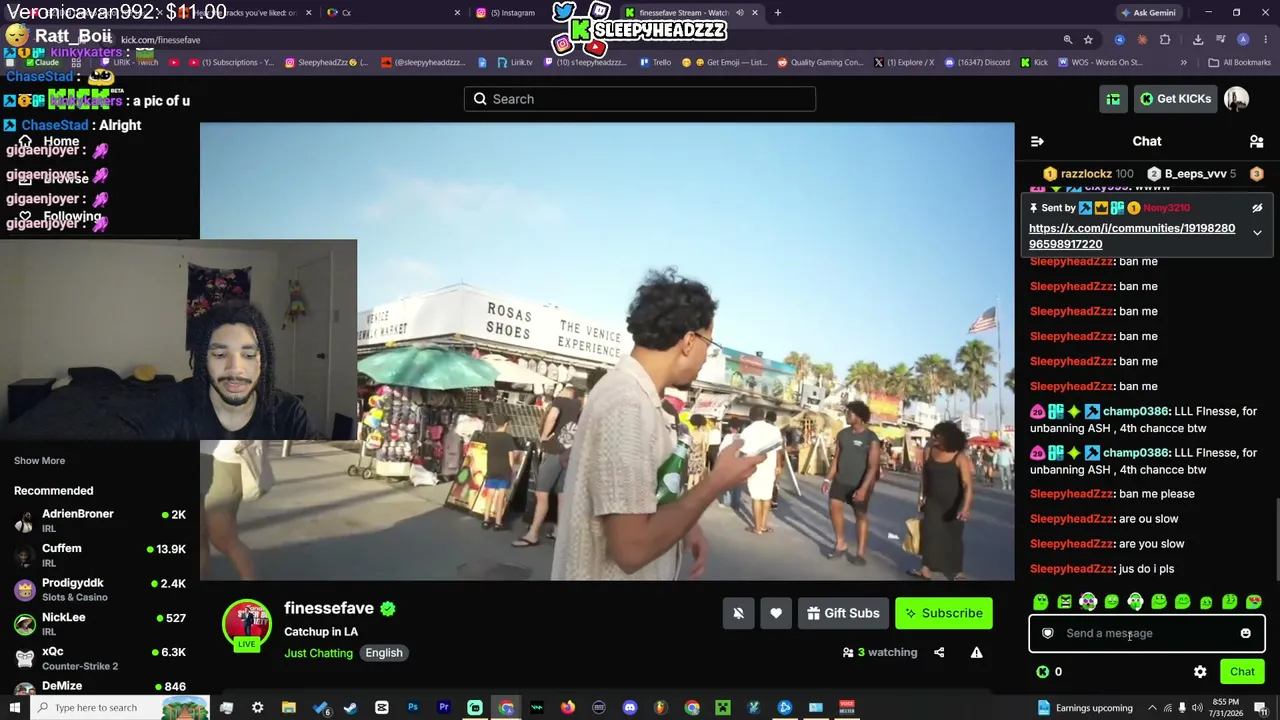Open the Kick profile avatar menu
This screenshot has height=720, width=1280.
point(1237,99)
